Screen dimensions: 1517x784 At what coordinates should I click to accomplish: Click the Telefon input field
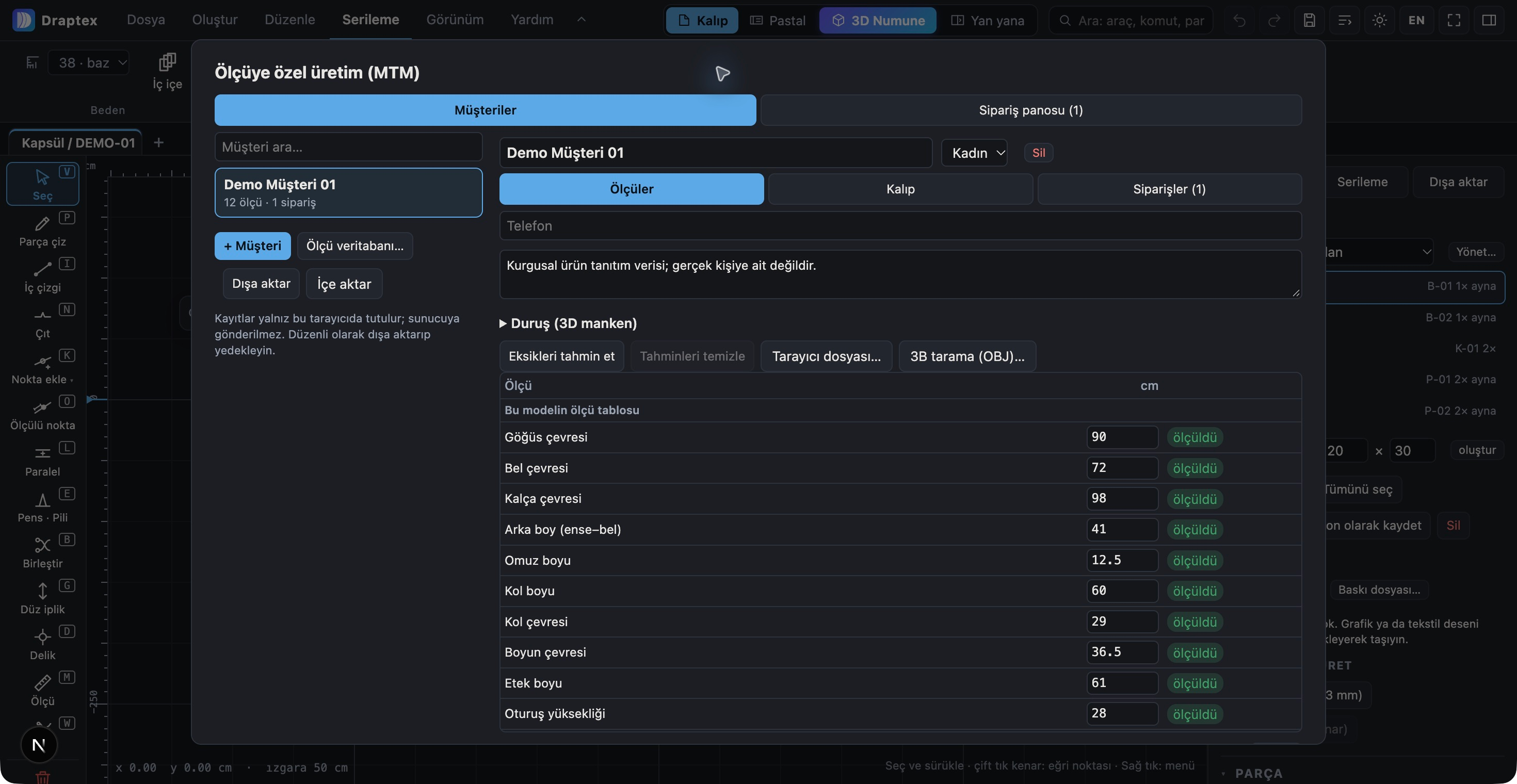pos(900,226)
